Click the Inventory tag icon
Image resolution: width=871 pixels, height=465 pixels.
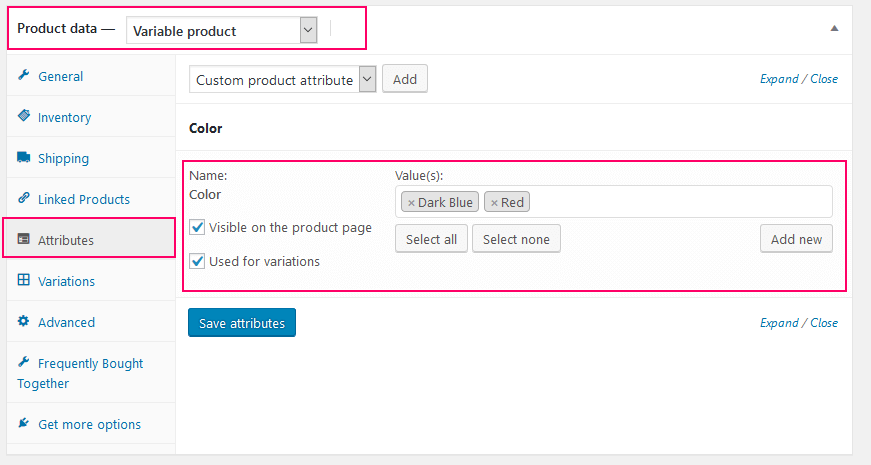point(23,117)
